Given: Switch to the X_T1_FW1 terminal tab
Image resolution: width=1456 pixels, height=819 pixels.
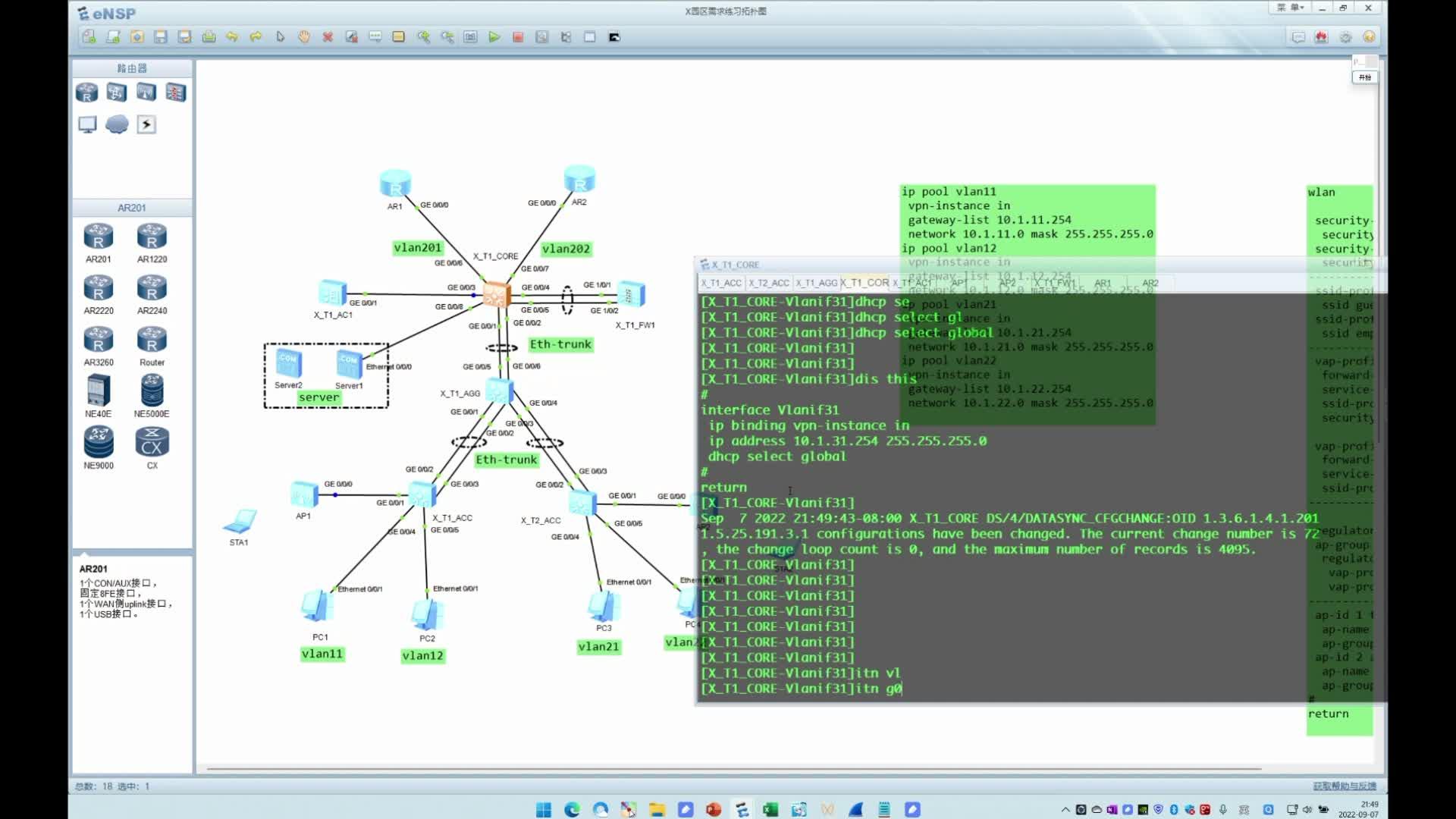Looking at the screenshot, I should point(1056,283).
